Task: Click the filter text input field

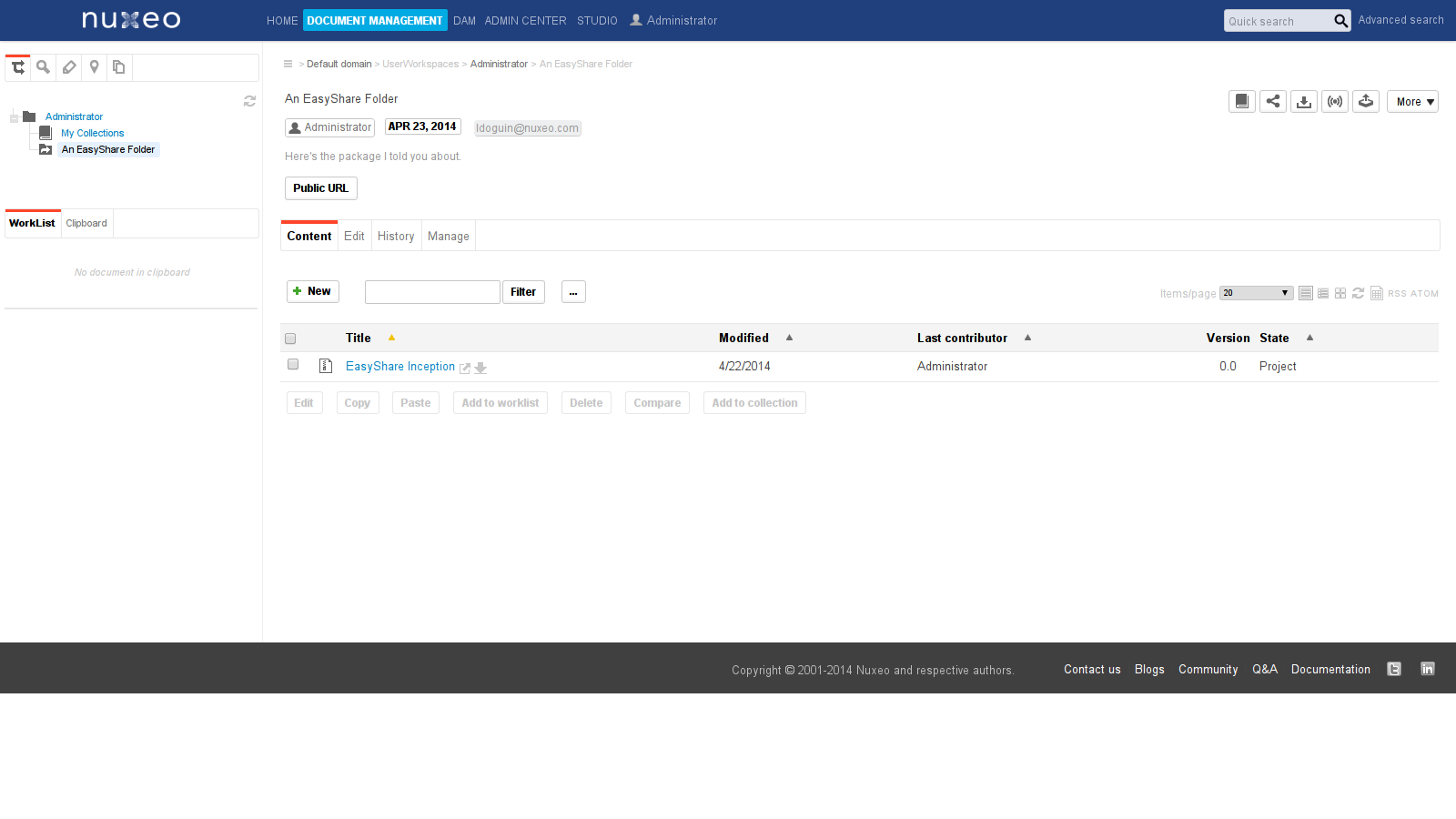Action: pos(432,292)
